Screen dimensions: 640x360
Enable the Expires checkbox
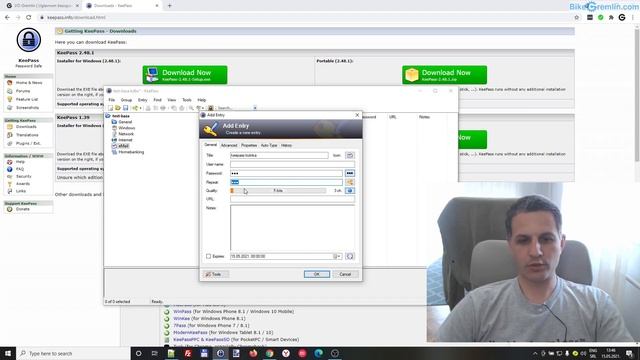pyautogui.click(x=209, y=256)
